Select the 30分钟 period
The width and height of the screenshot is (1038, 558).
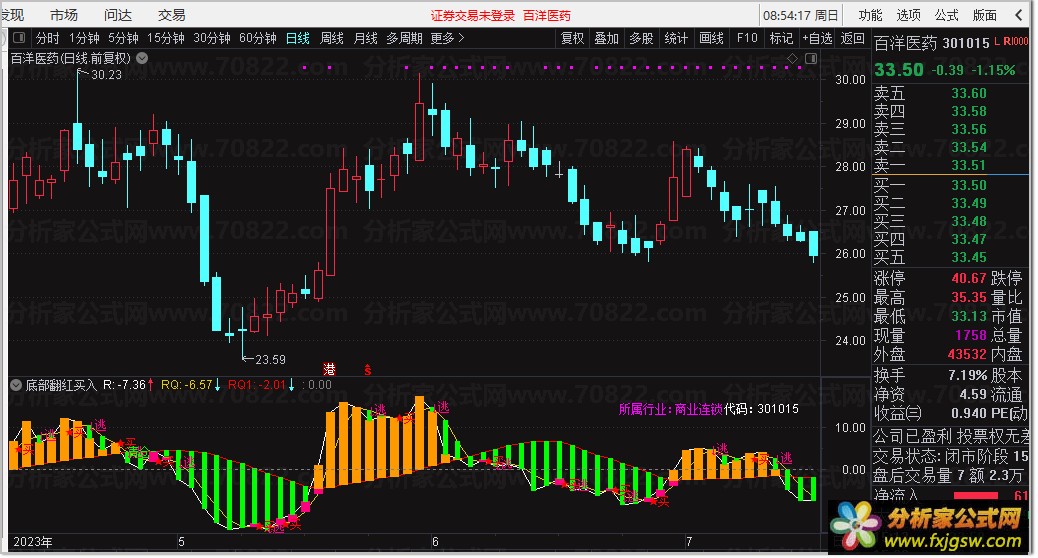point(212,38)
